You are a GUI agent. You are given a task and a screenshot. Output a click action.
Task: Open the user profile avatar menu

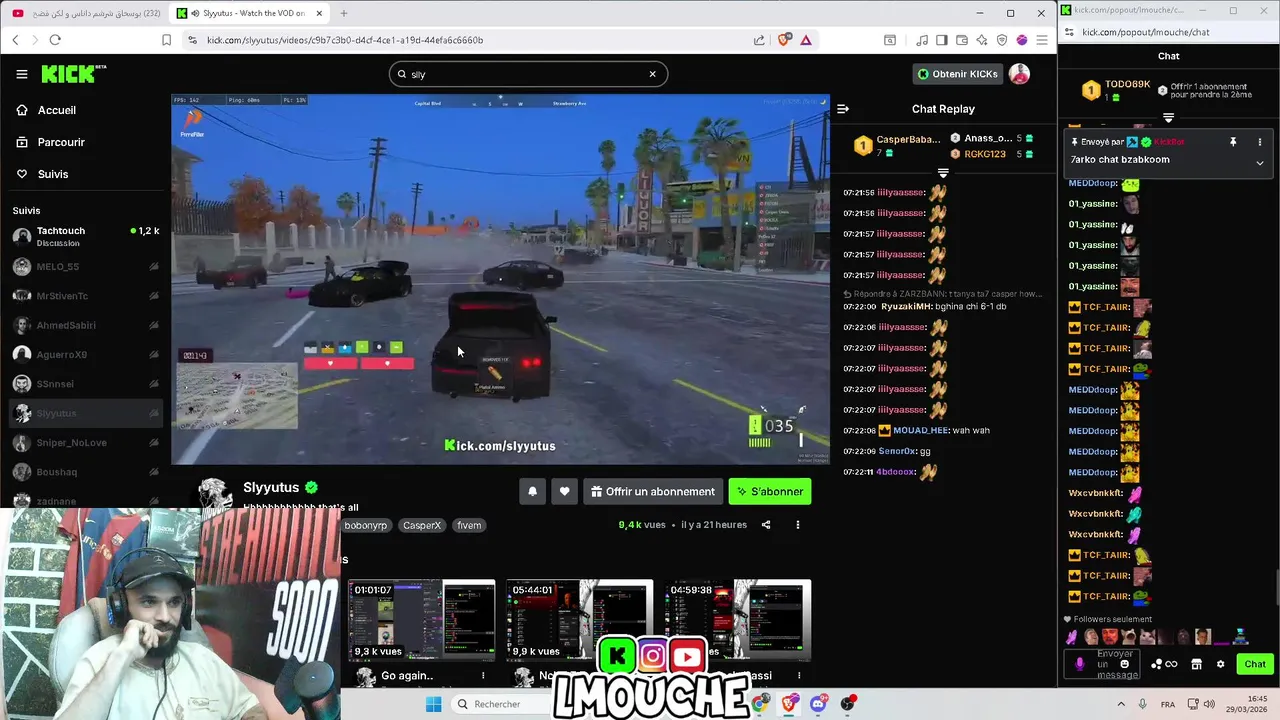click(x=1019, y=74)
